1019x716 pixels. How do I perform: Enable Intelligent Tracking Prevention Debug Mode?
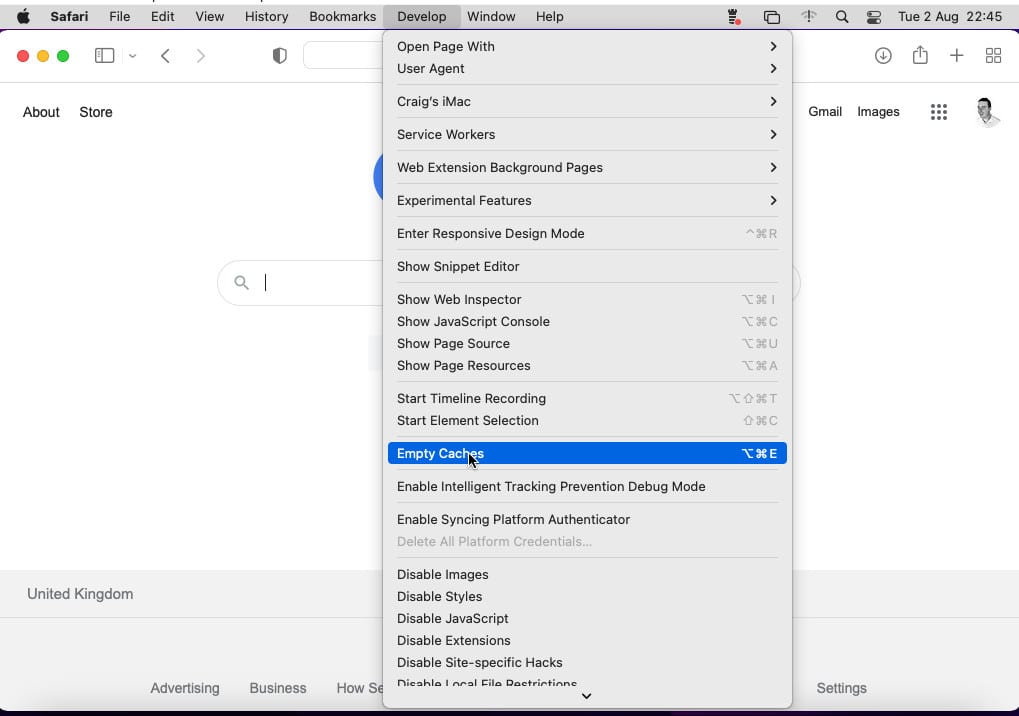[587, 487]
